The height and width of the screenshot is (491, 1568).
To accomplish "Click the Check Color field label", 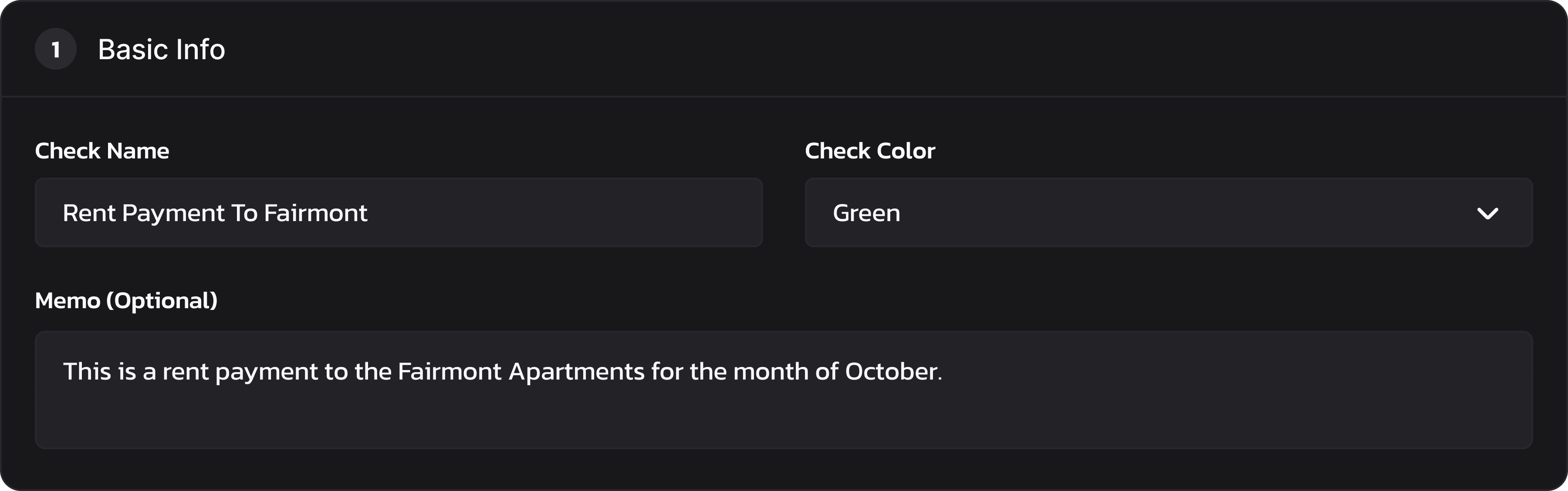I will point(869,151).
